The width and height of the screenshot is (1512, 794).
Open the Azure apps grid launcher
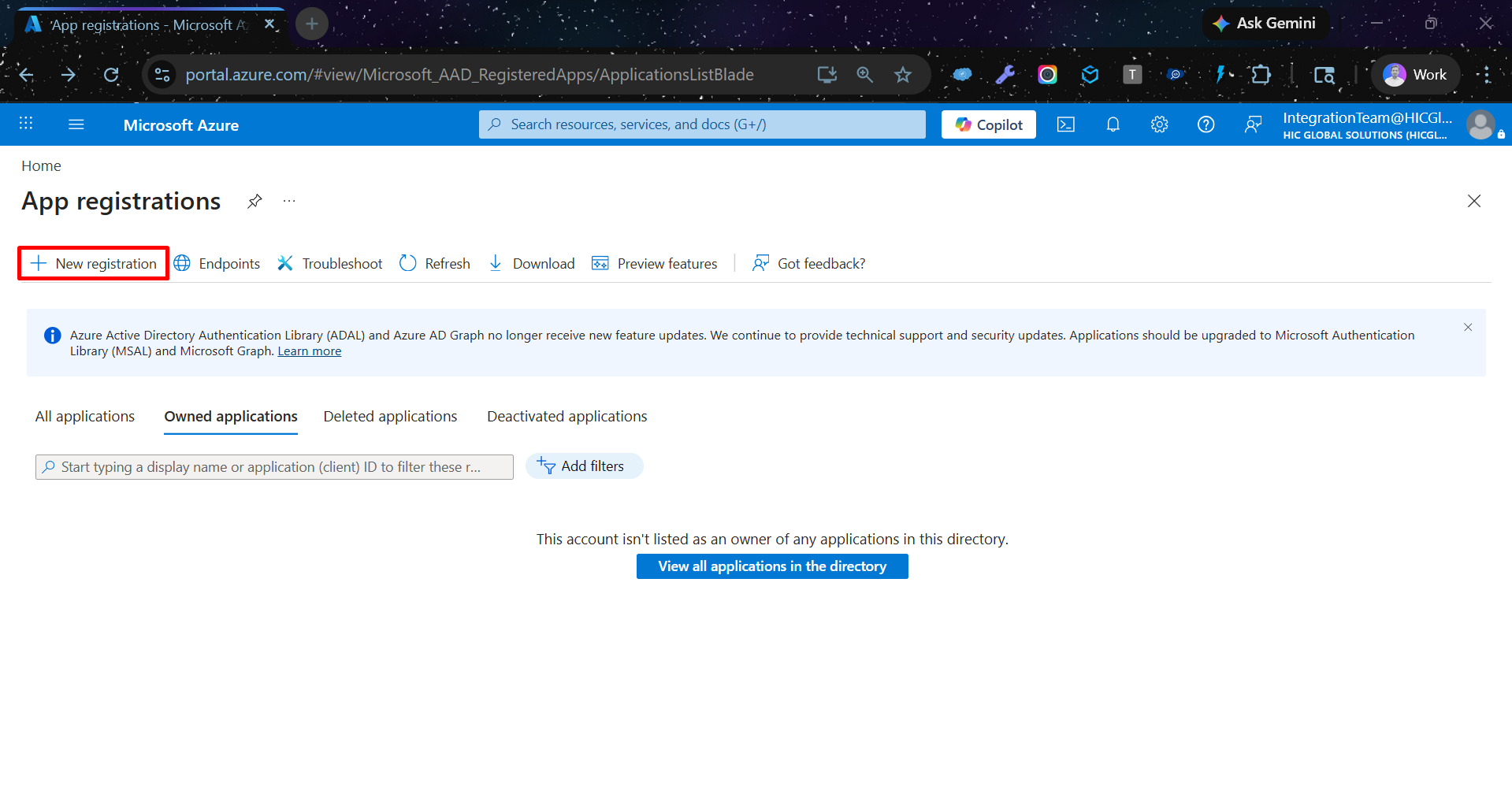coord(26,124)
